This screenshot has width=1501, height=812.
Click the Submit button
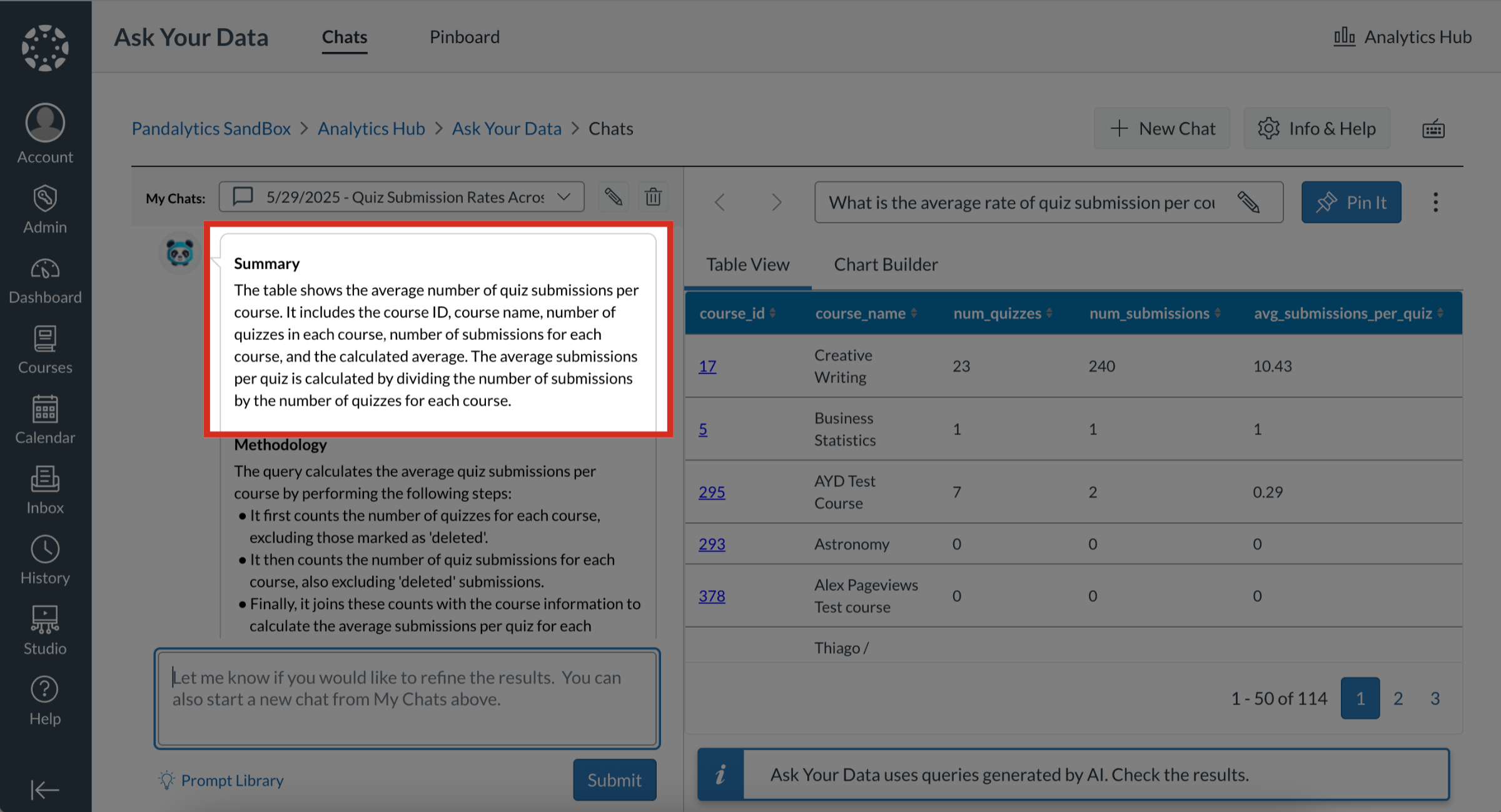tap(614, 779)
